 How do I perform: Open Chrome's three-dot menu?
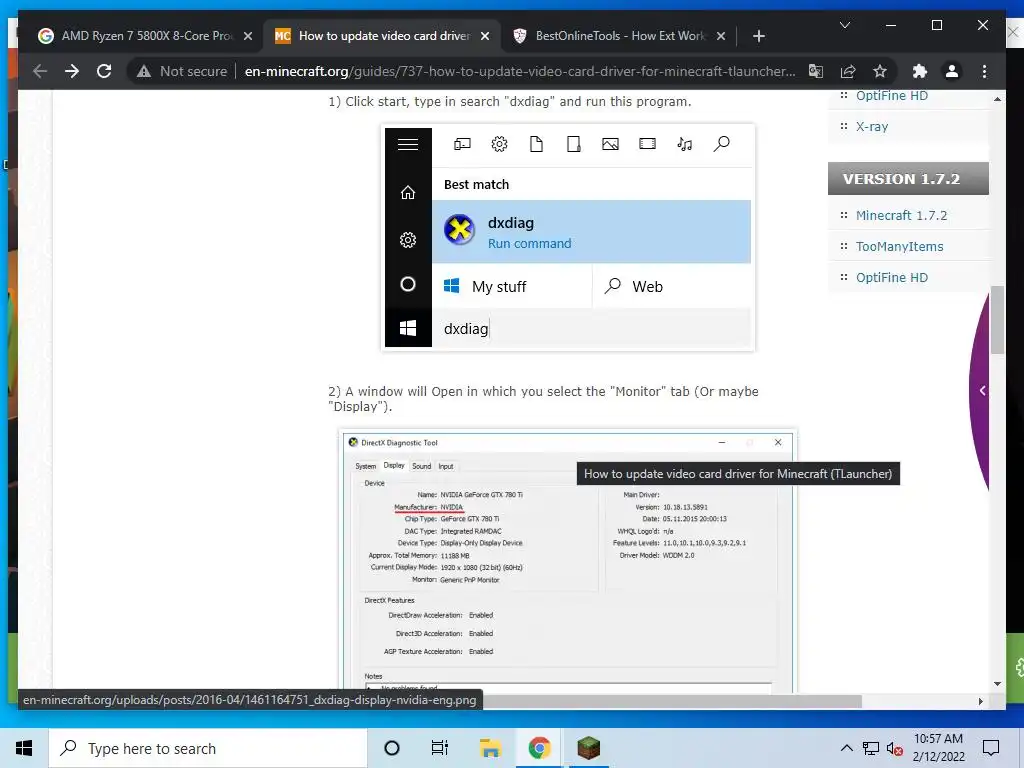[x=984, y=71]
